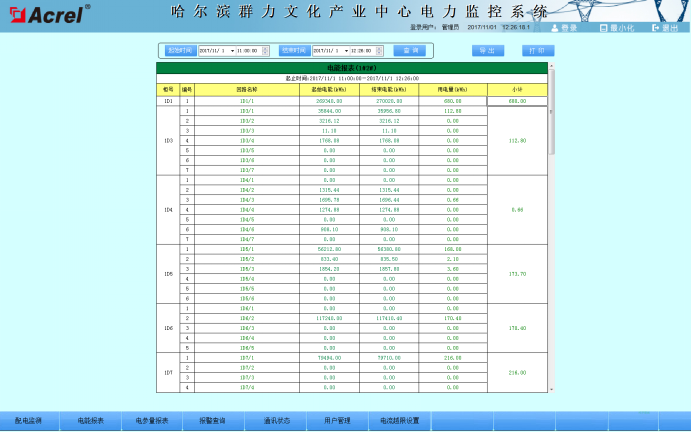Adjust the end time 12:26:00 spinner
This screenshot has width=691, height=432.
tap(379, 51)
